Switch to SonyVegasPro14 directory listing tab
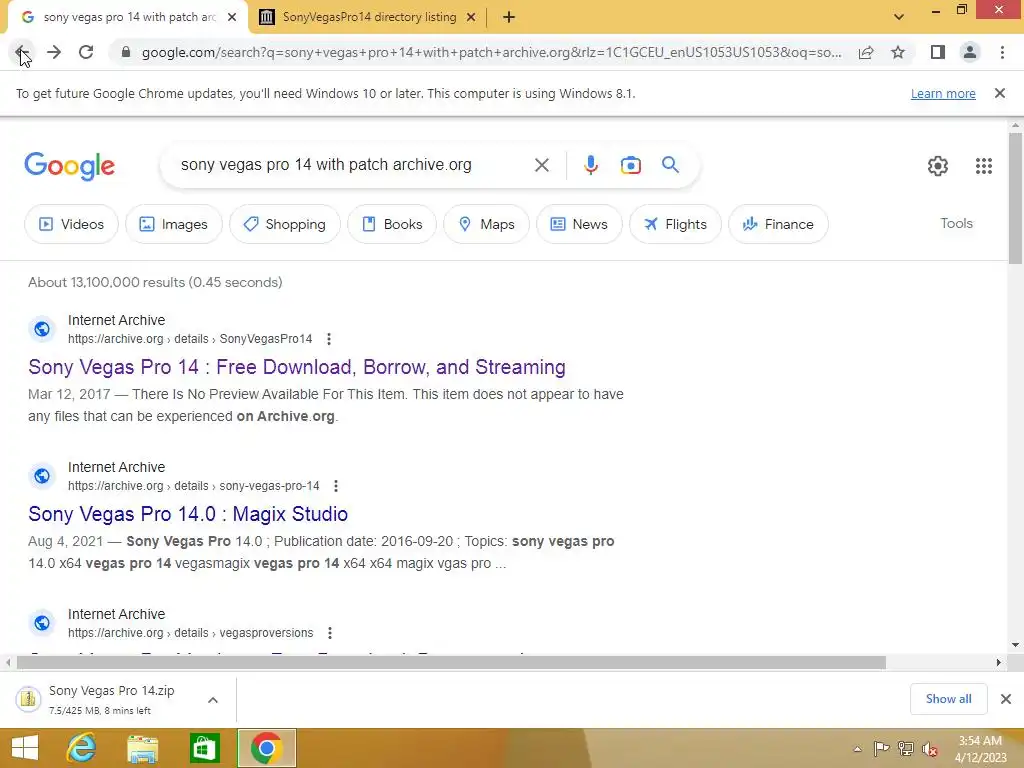Viewport: 1024px width, 768px height. click(x=369, y=17)
